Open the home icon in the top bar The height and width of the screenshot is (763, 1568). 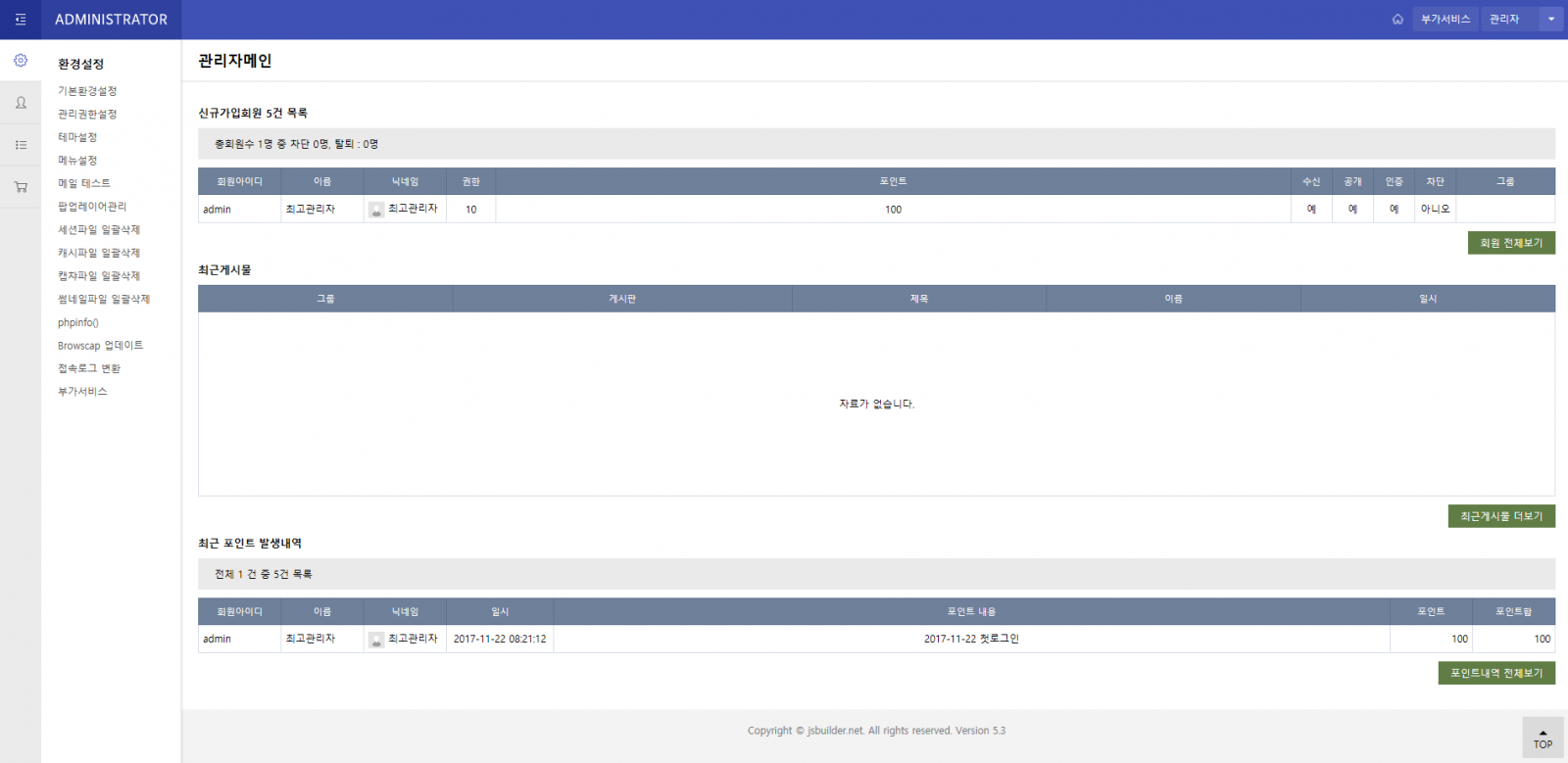(1397, 20)
